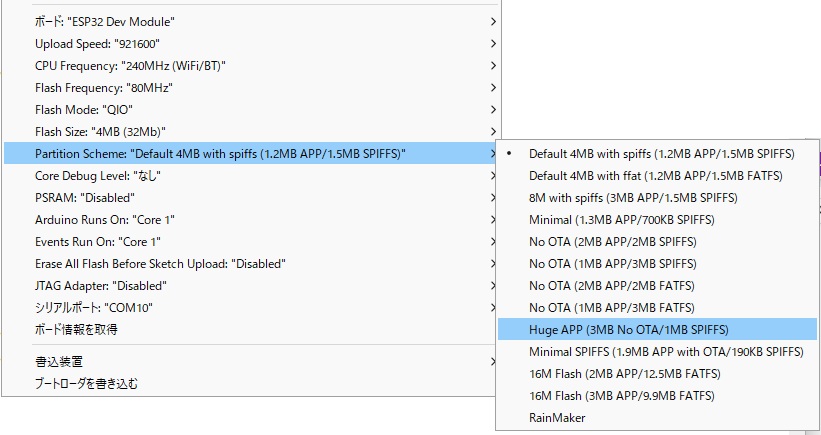Choose Default 4MB with spiffs partition scheme
The width and height of the screenshot is (821, 435).
tap(657, 153)
